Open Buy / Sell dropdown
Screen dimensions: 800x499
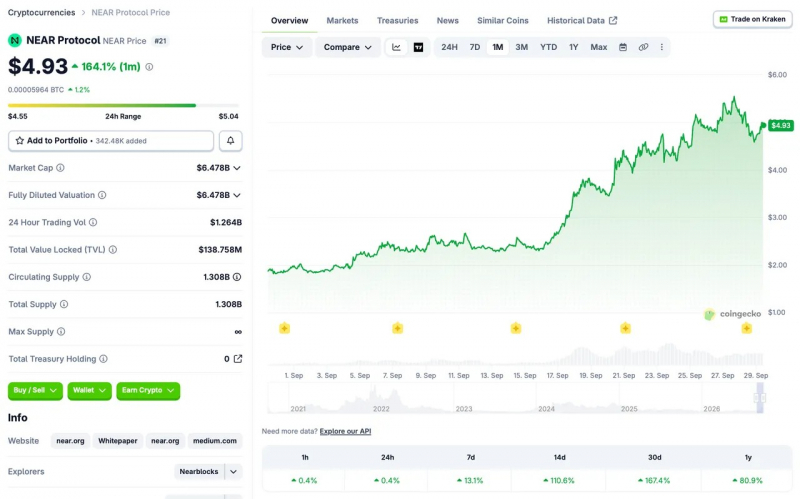pyautogui.click(x=35, y=391)
